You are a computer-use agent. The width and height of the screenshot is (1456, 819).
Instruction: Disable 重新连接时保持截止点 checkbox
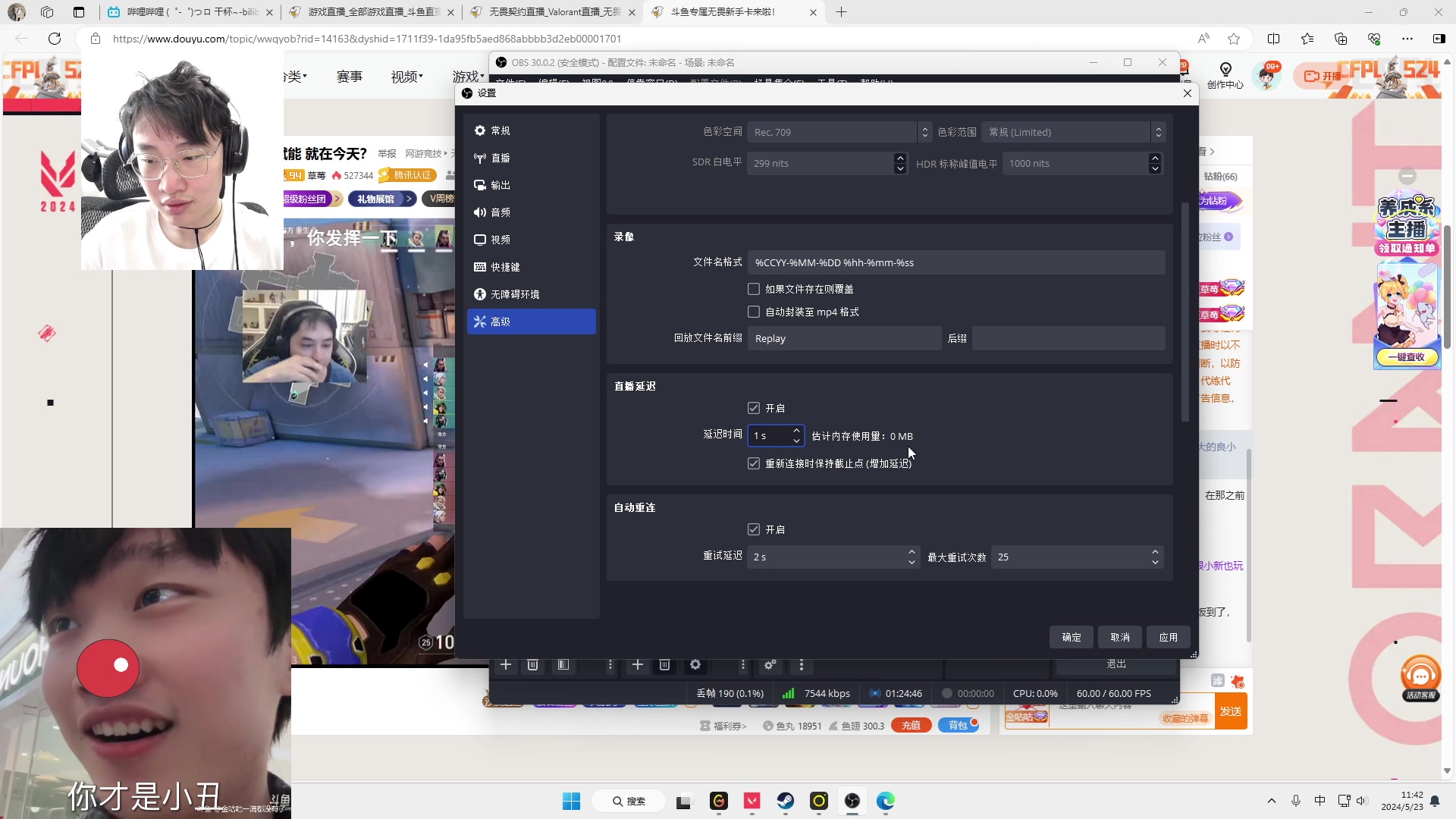tap(753, 463)
